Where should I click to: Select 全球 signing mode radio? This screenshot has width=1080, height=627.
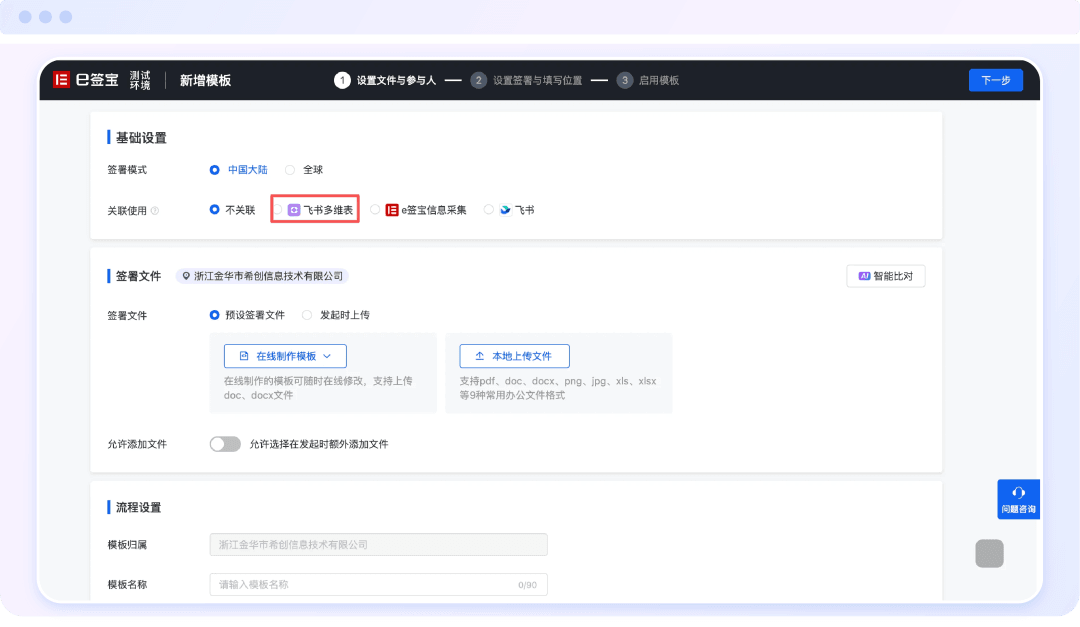[x=290, y=169]
